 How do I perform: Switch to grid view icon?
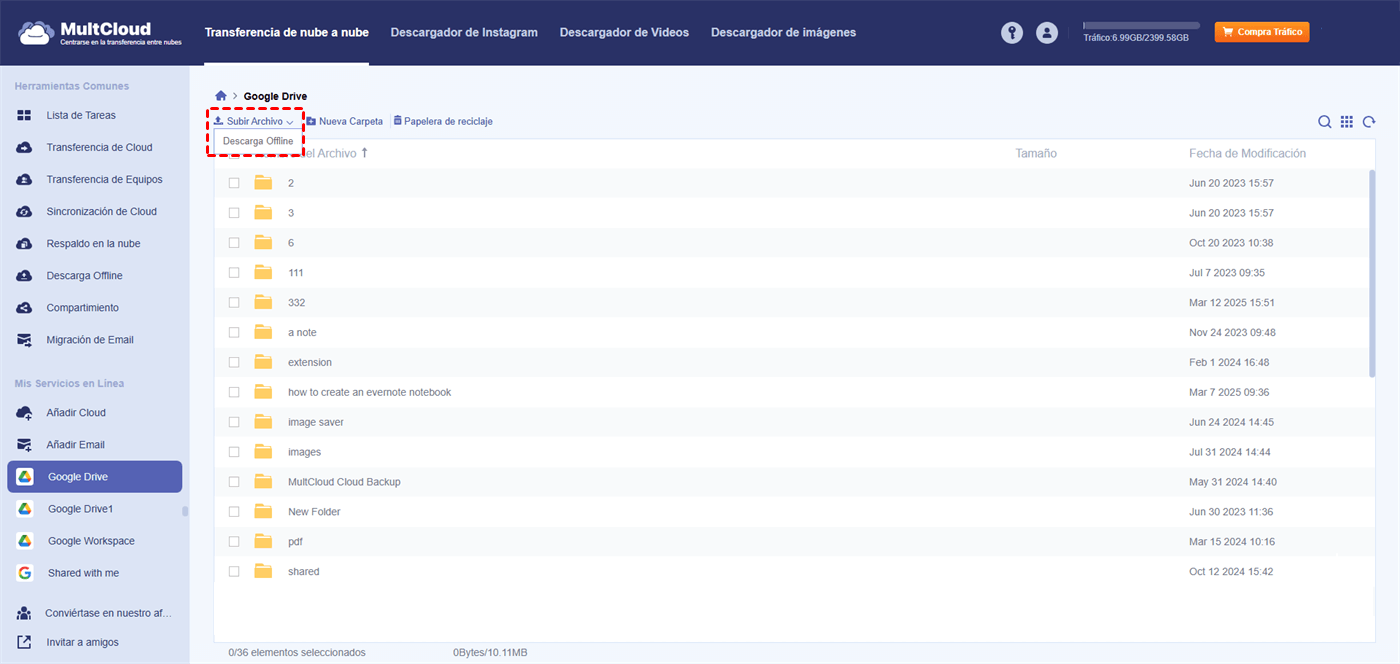(1347, 122)
